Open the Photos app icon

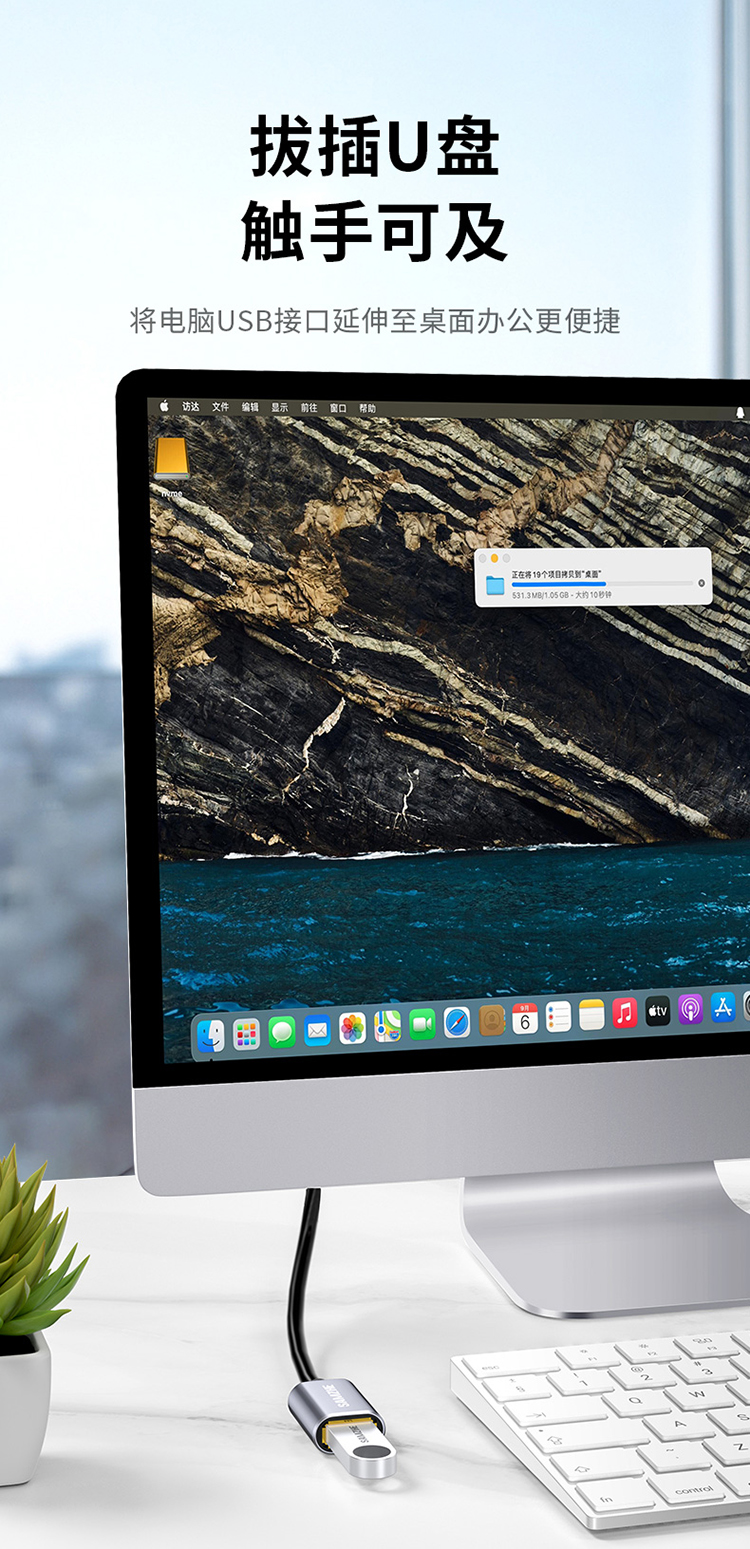[352, 1027]
